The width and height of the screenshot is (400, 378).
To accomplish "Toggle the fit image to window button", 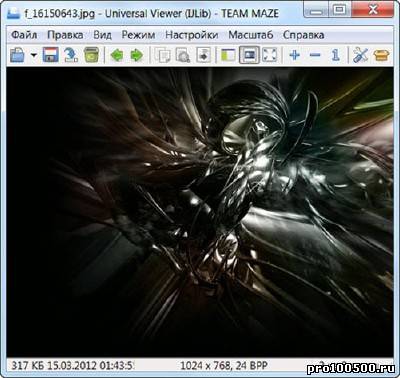I will click(x=249, y=55).
